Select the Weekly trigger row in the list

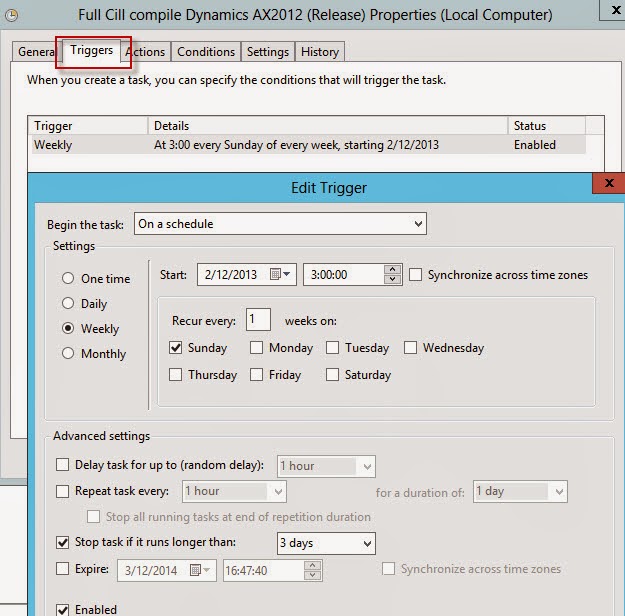(309, 144)
